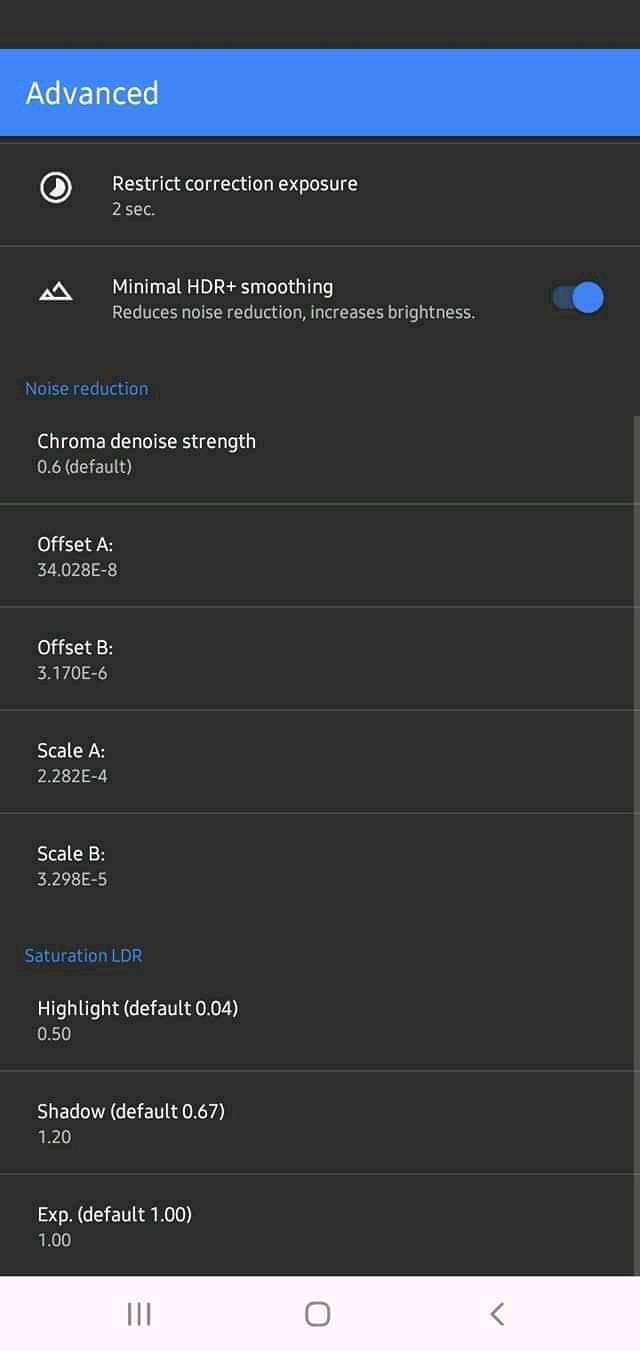
Task: Tap the Minimal HDR+ smoothing description text
Action: [x=293, y=313]
